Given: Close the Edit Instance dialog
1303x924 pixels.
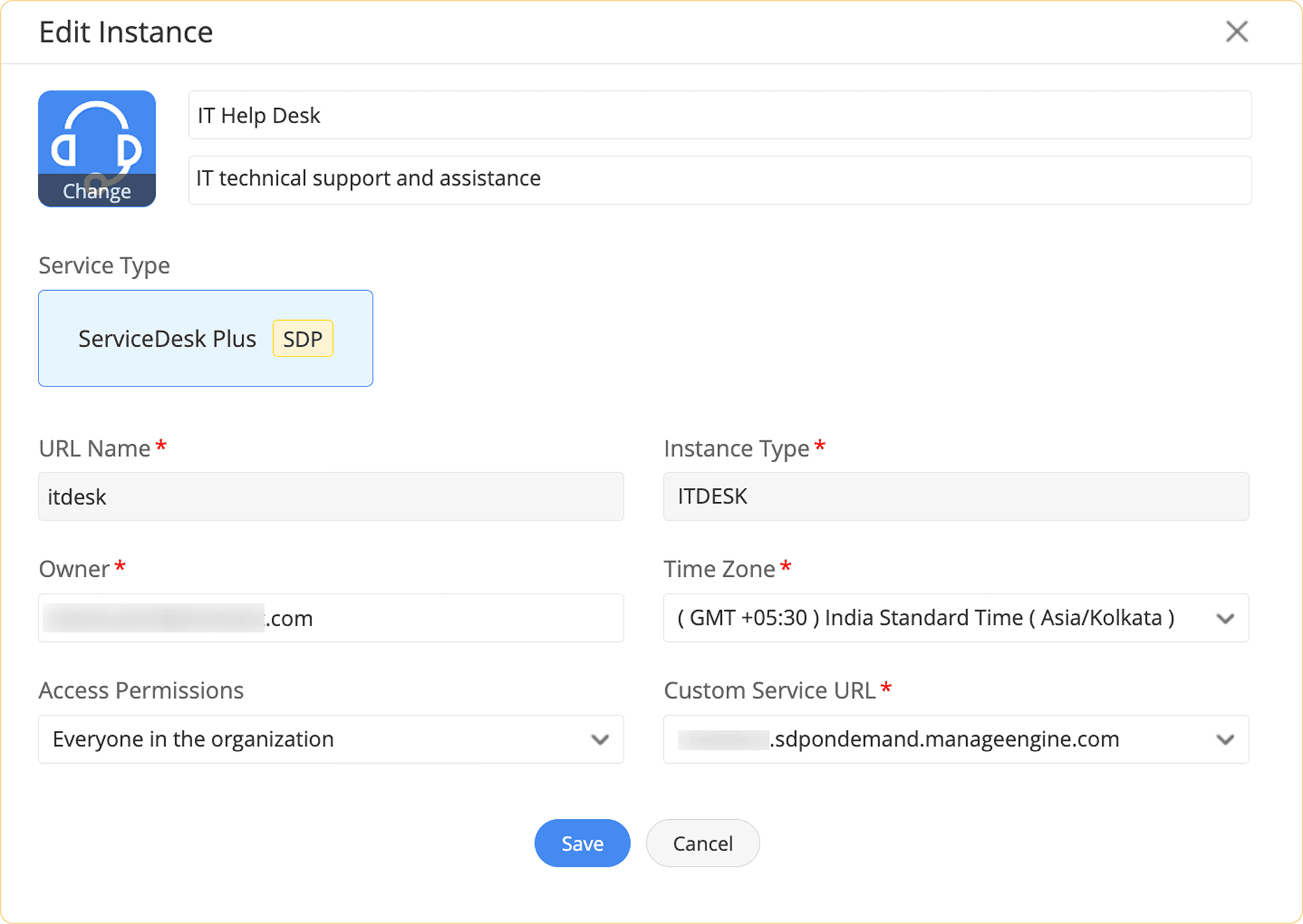Looking at the screenshot, I should (1236, 31).
